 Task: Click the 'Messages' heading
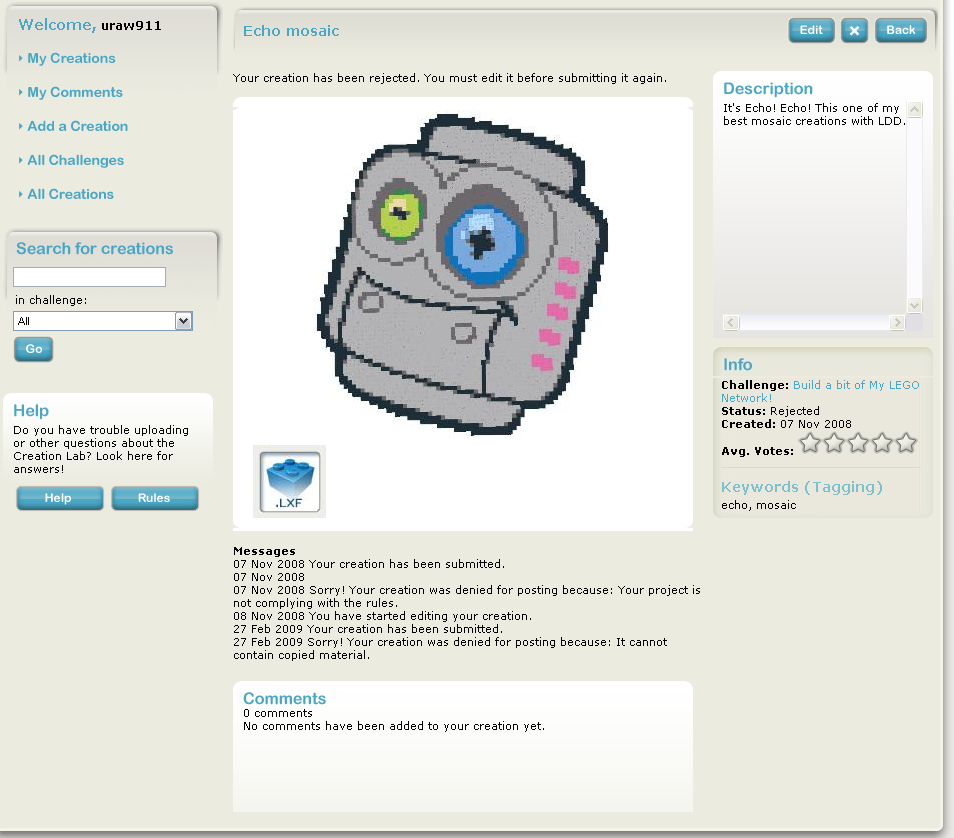pos(264,551)
